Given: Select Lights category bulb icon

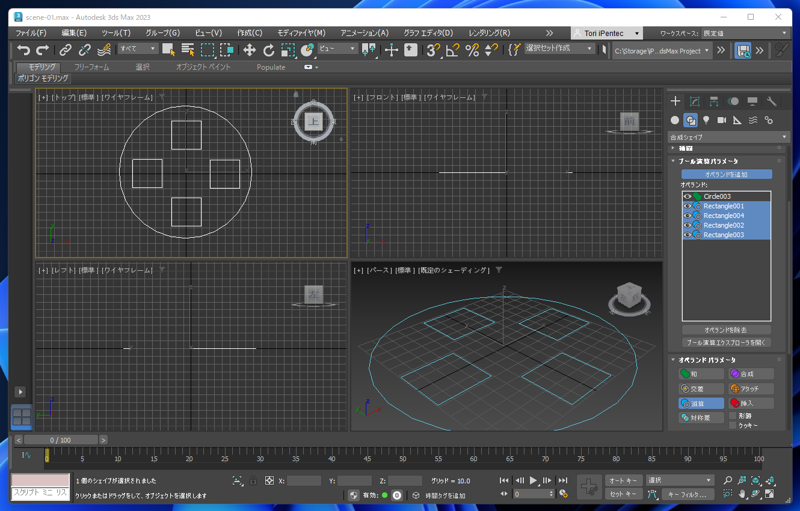Looking at the screenshot, I should tap(706, 120).
